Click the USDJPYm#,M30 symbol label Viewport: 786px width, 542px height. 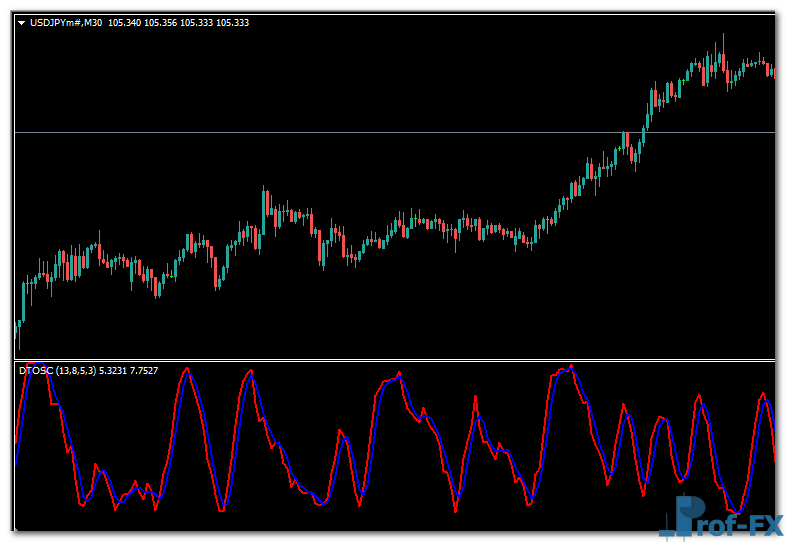tap(66, 22)
